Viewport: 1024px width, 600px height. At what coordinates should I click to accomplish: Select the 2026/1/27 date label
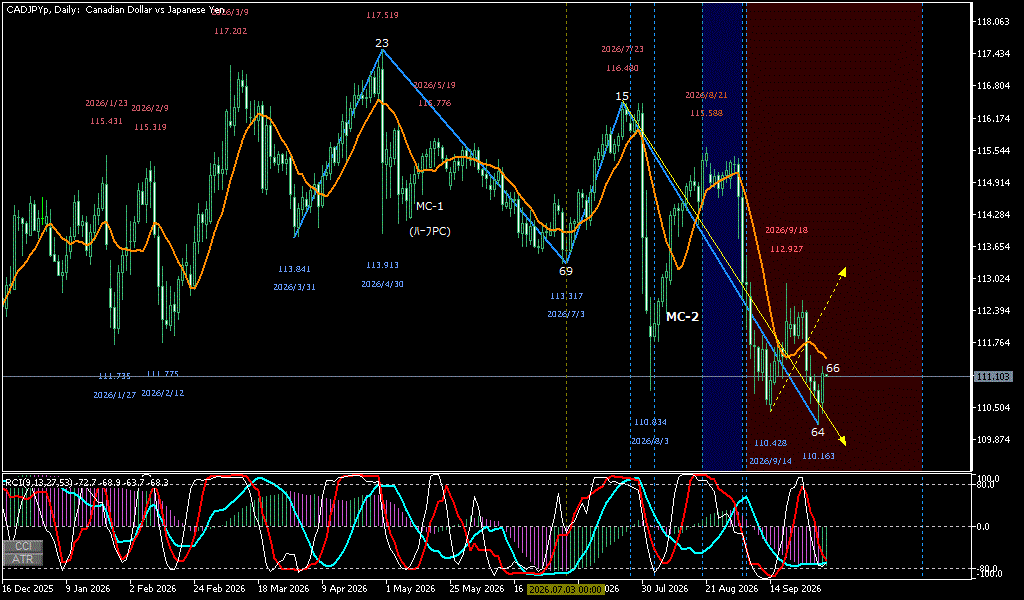pyautogui.click(x=114, y=395)
